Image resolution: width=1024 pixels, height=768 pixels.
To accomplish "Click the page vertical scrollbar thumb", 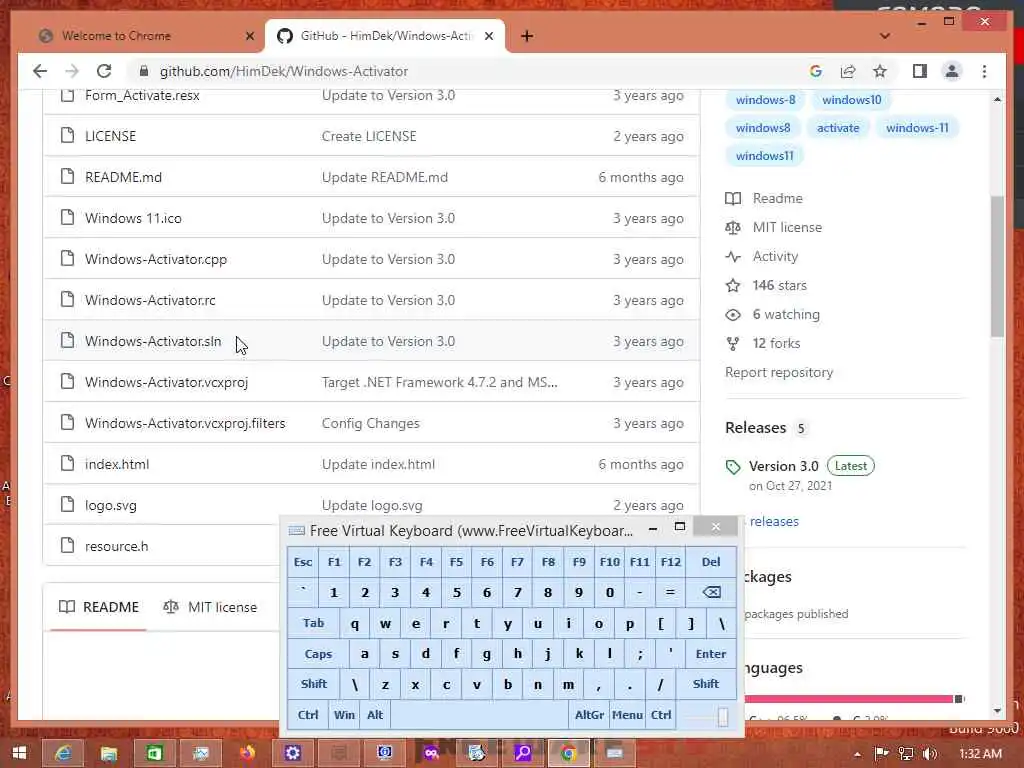I will pyautogui.click(x=997, y=266).
